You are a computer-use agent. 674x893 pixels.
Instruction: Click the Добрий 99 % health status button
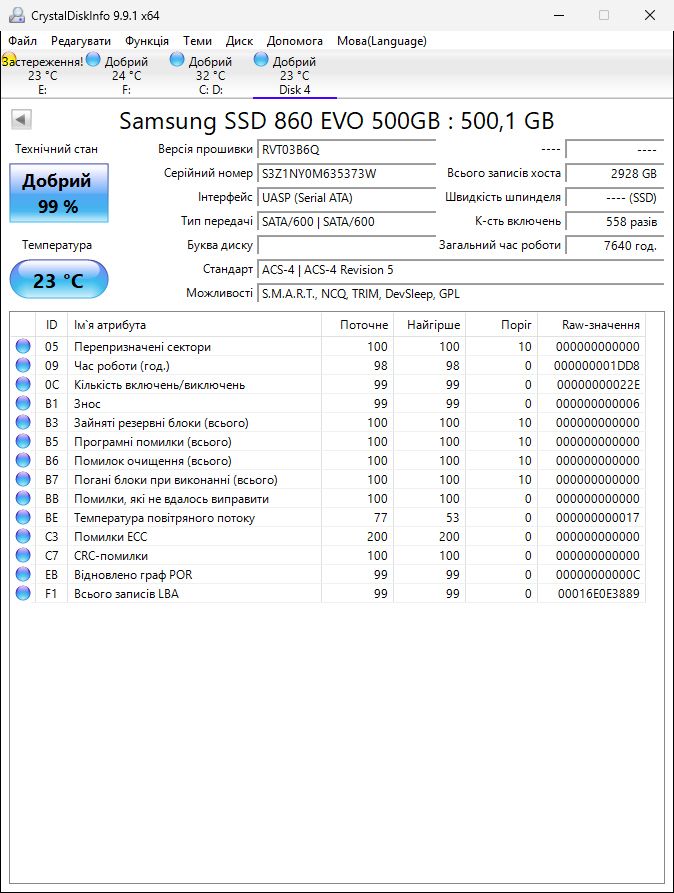tap(59, 193)
